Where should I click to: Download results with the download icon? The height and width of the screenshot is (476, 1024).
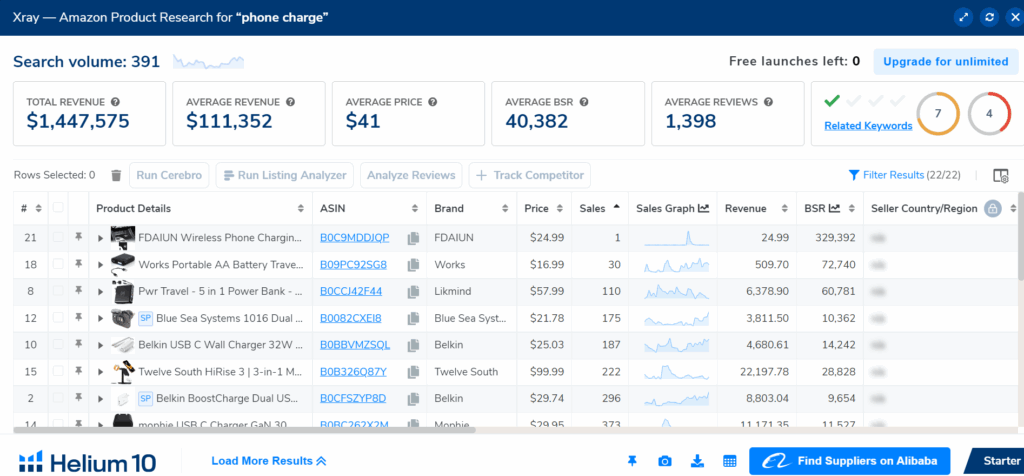click(697, 462)
